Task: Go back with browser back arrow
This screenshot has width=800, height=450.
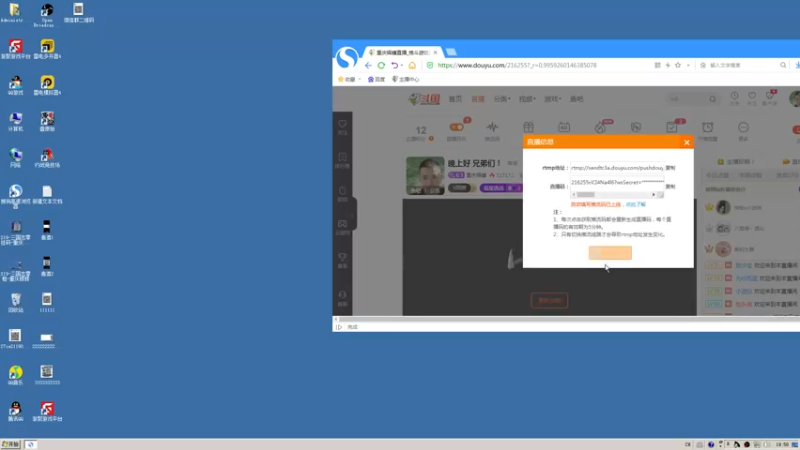Action: click(368, 65)
